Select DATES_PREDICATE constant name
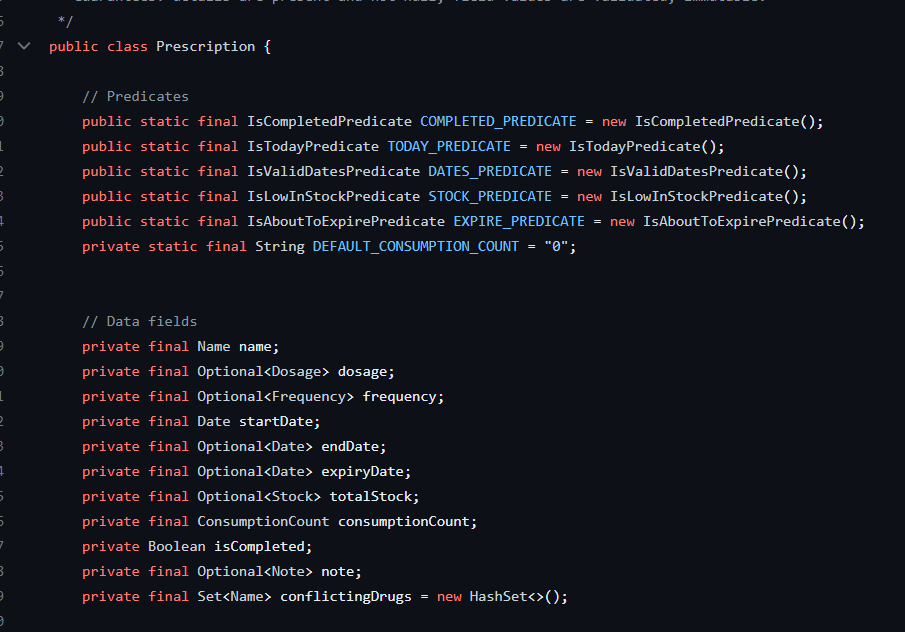 (490, 171)
